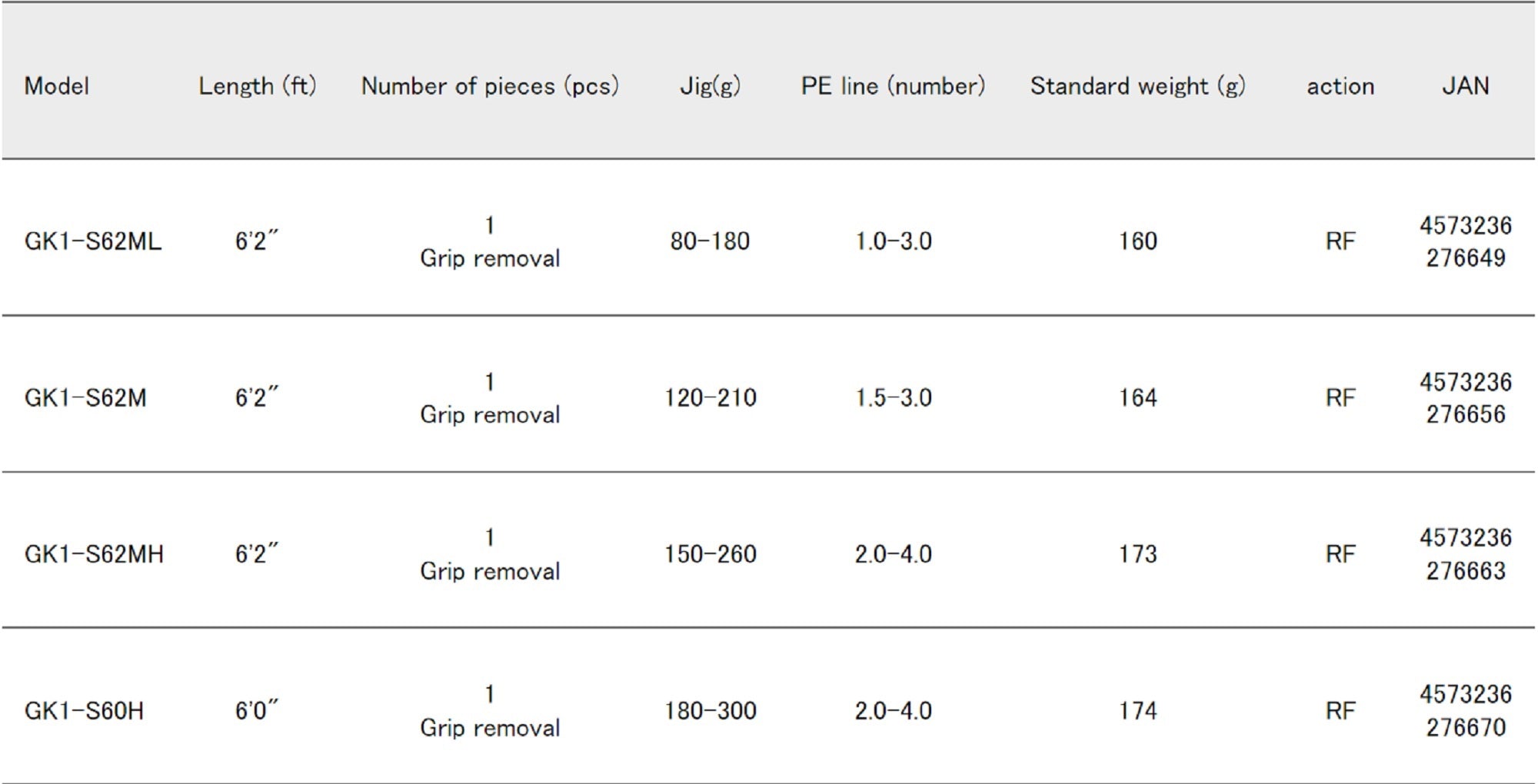
Task: Click the 6'0" length cell
Action: coord(257,711)
